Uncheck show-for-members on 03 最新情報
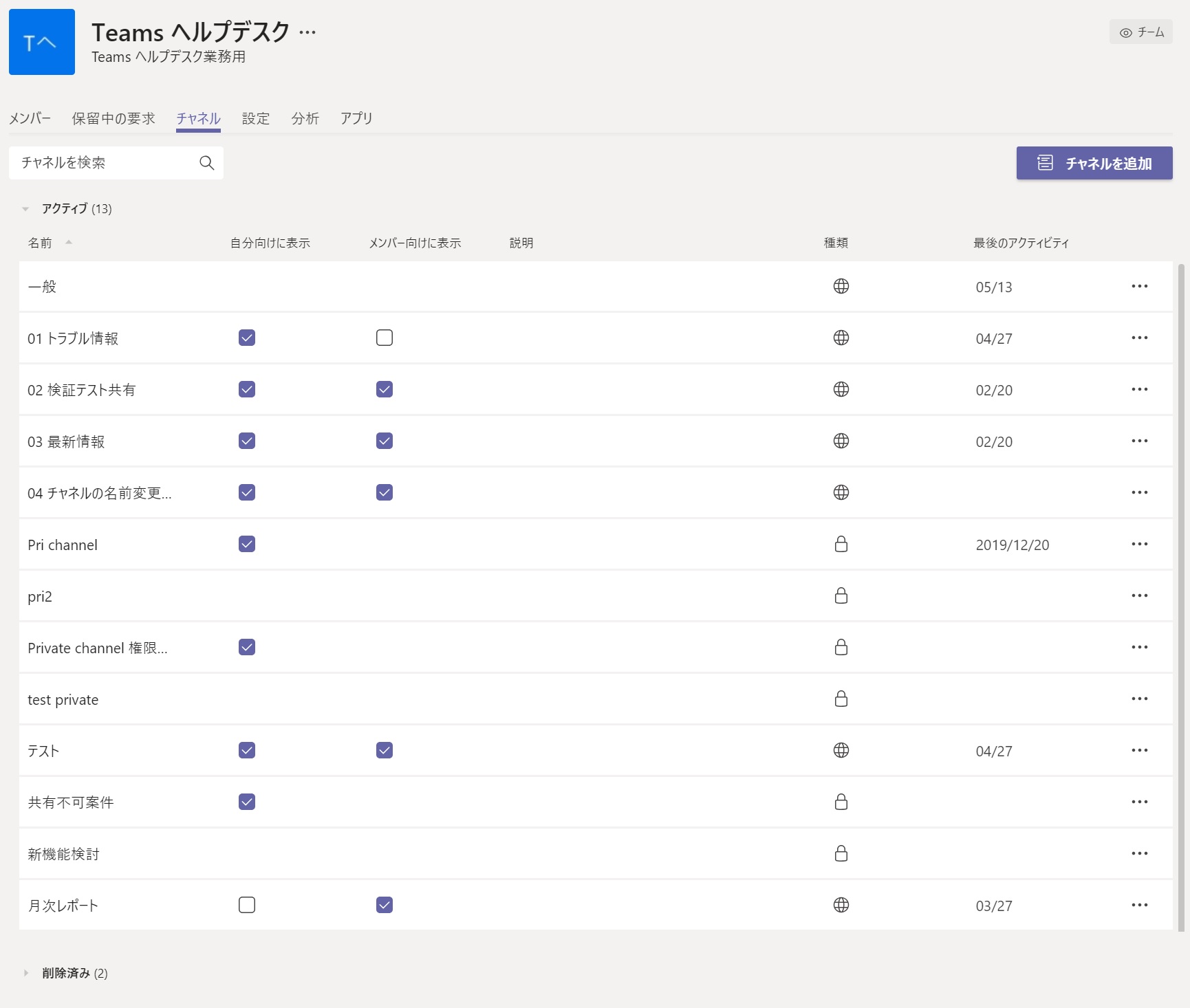Image resolution: width=1190 pixels, height=1008 pixels. (385, 441)
